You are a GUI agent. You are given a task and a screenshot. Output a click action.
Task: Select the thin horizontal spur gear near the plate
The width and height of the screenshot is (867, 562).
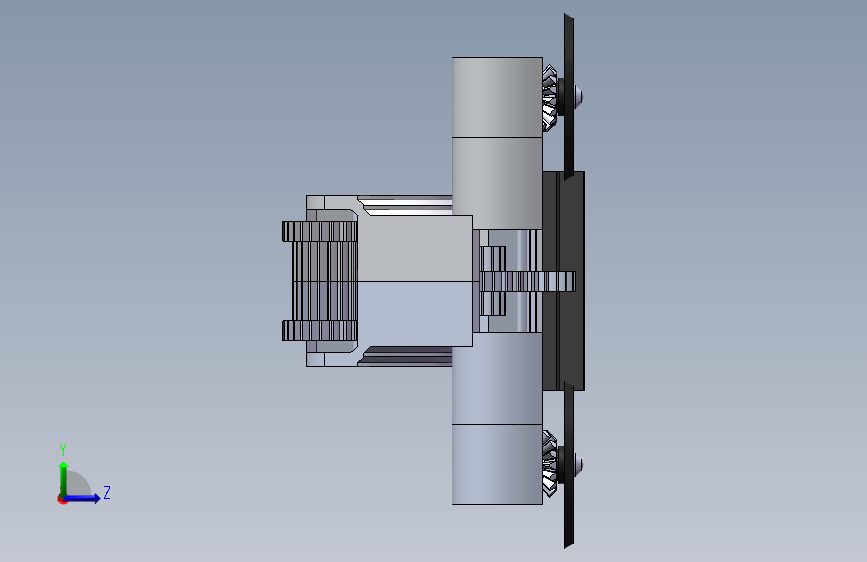coord(527,281)
